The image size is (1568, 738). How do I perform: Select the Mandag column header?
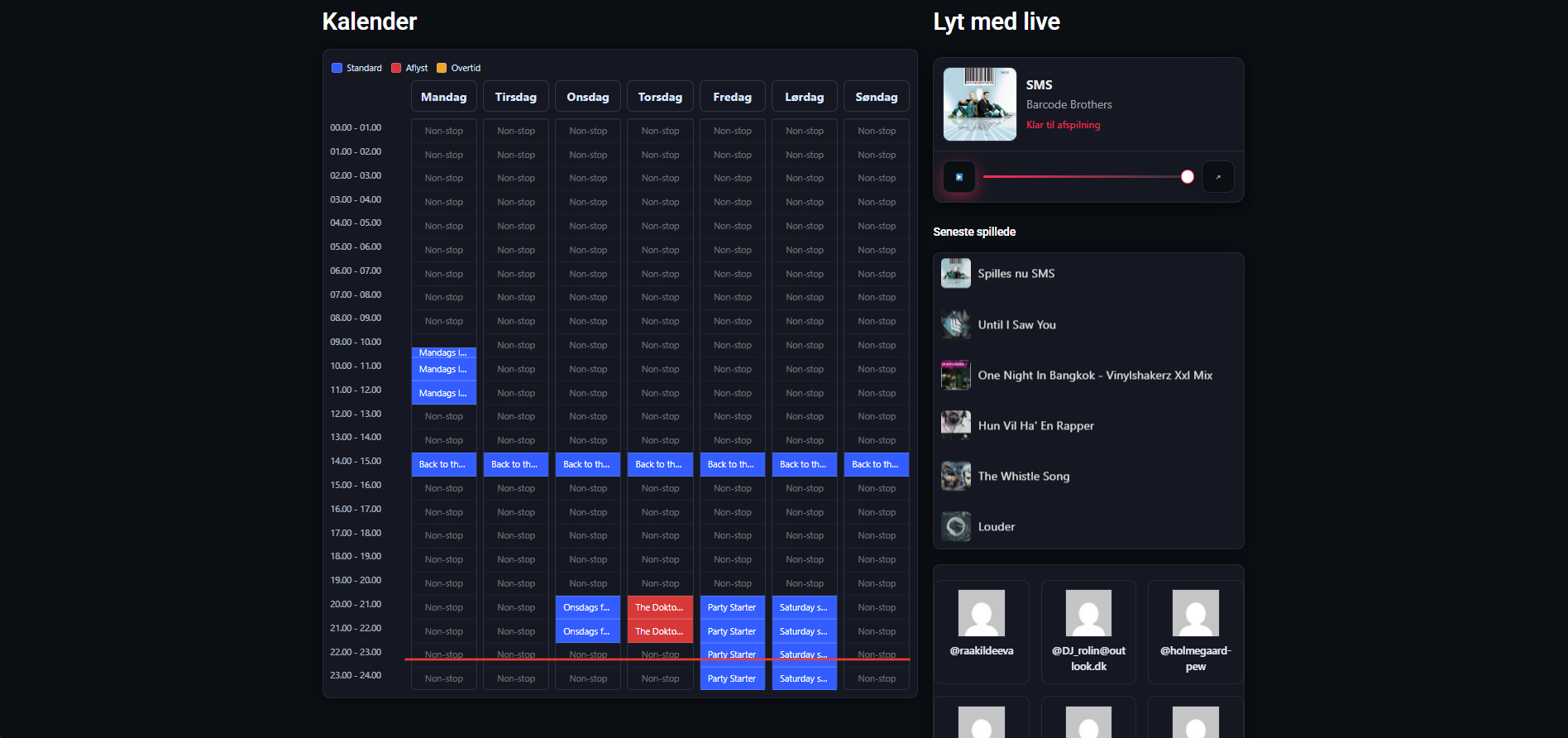click(444, 97)
